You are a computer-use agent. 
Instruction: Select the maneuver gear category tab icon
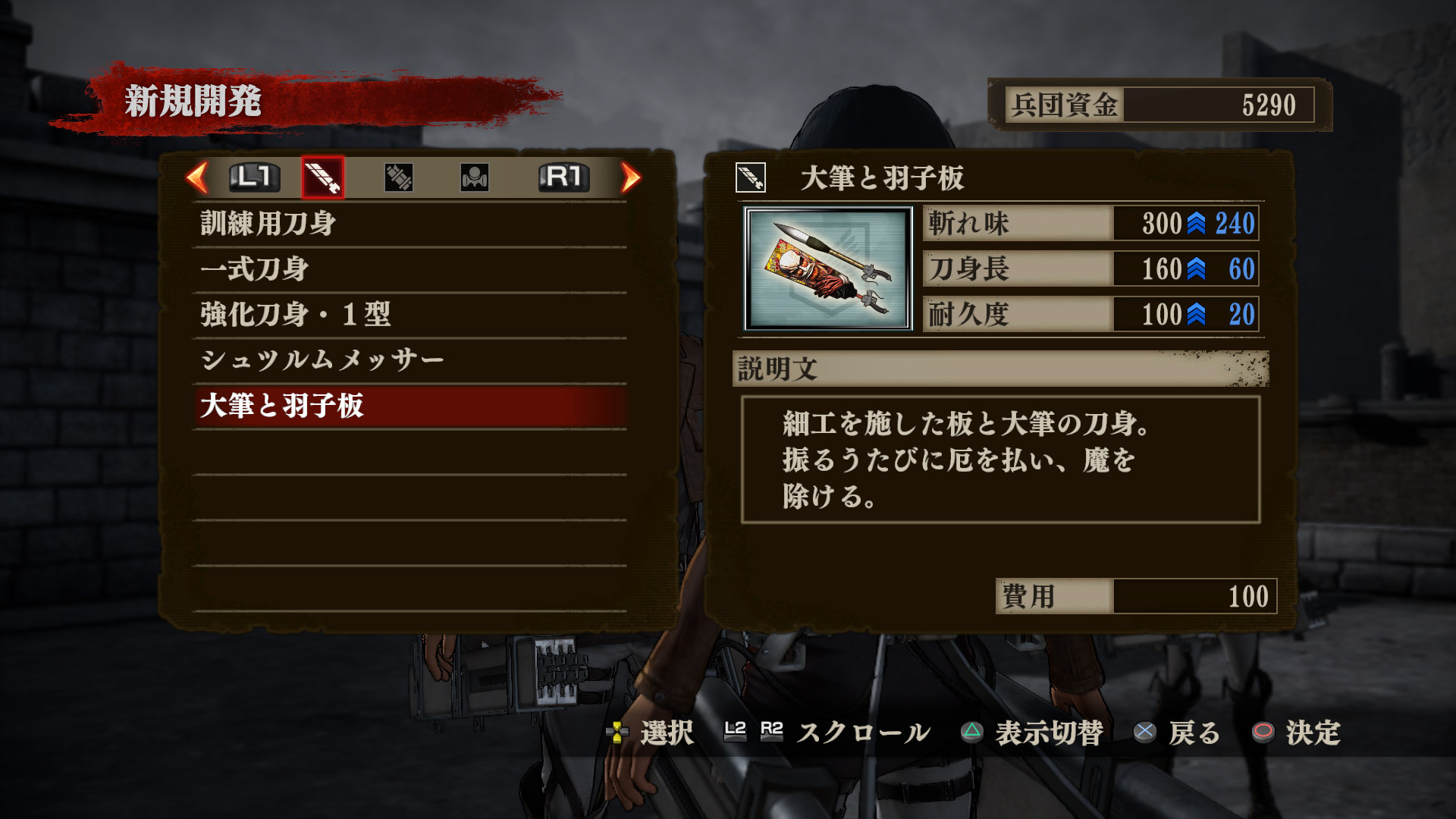[x=475, y=177]
